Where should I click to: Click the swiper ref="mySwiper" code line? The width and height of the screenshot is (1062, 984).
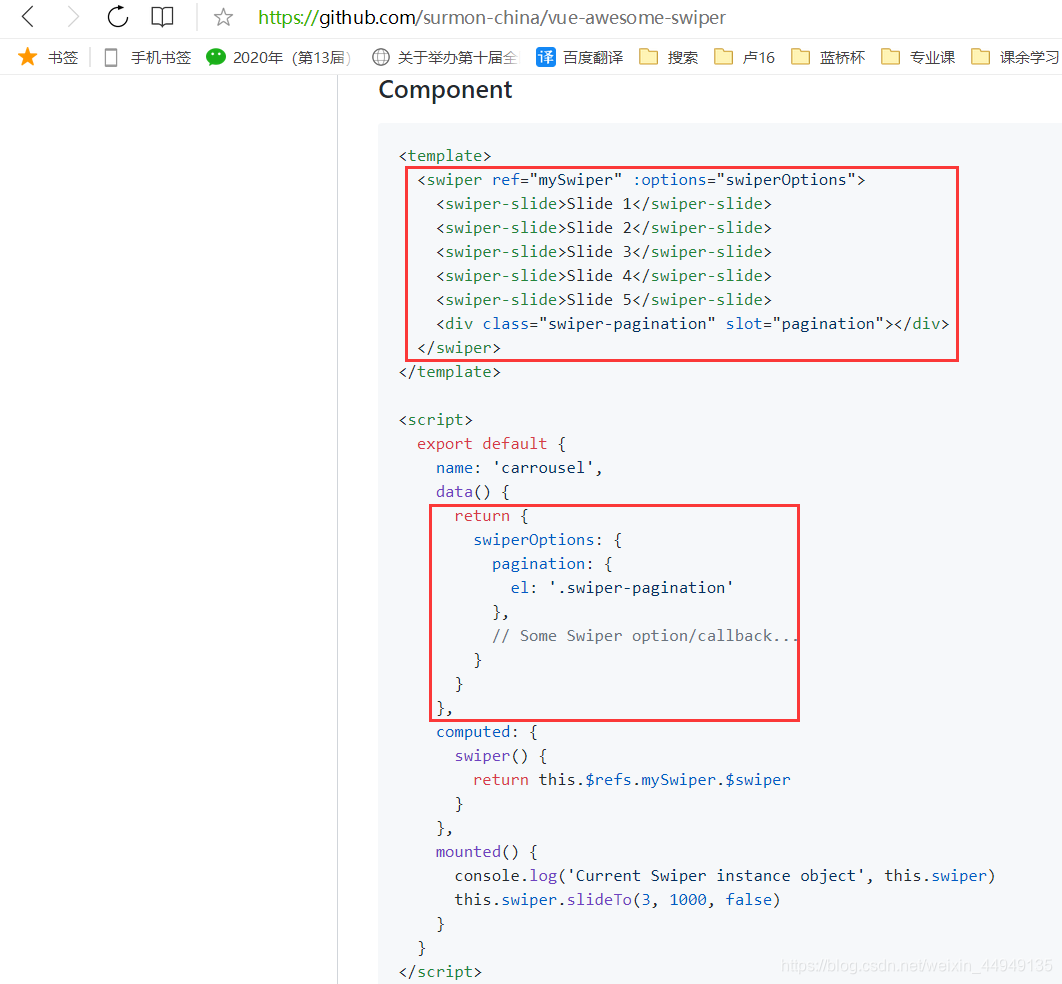[x=641, y=180]
